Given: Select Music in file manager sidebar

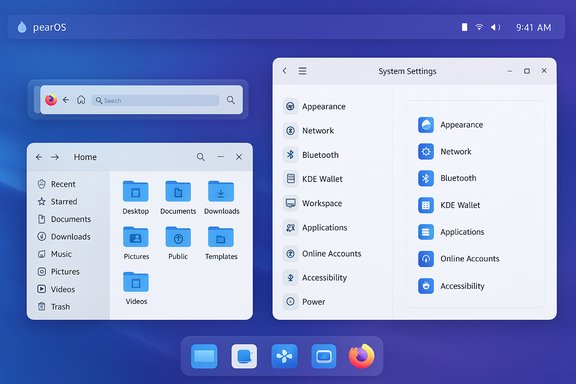Looking at the screenshot, I should (54, 254).
